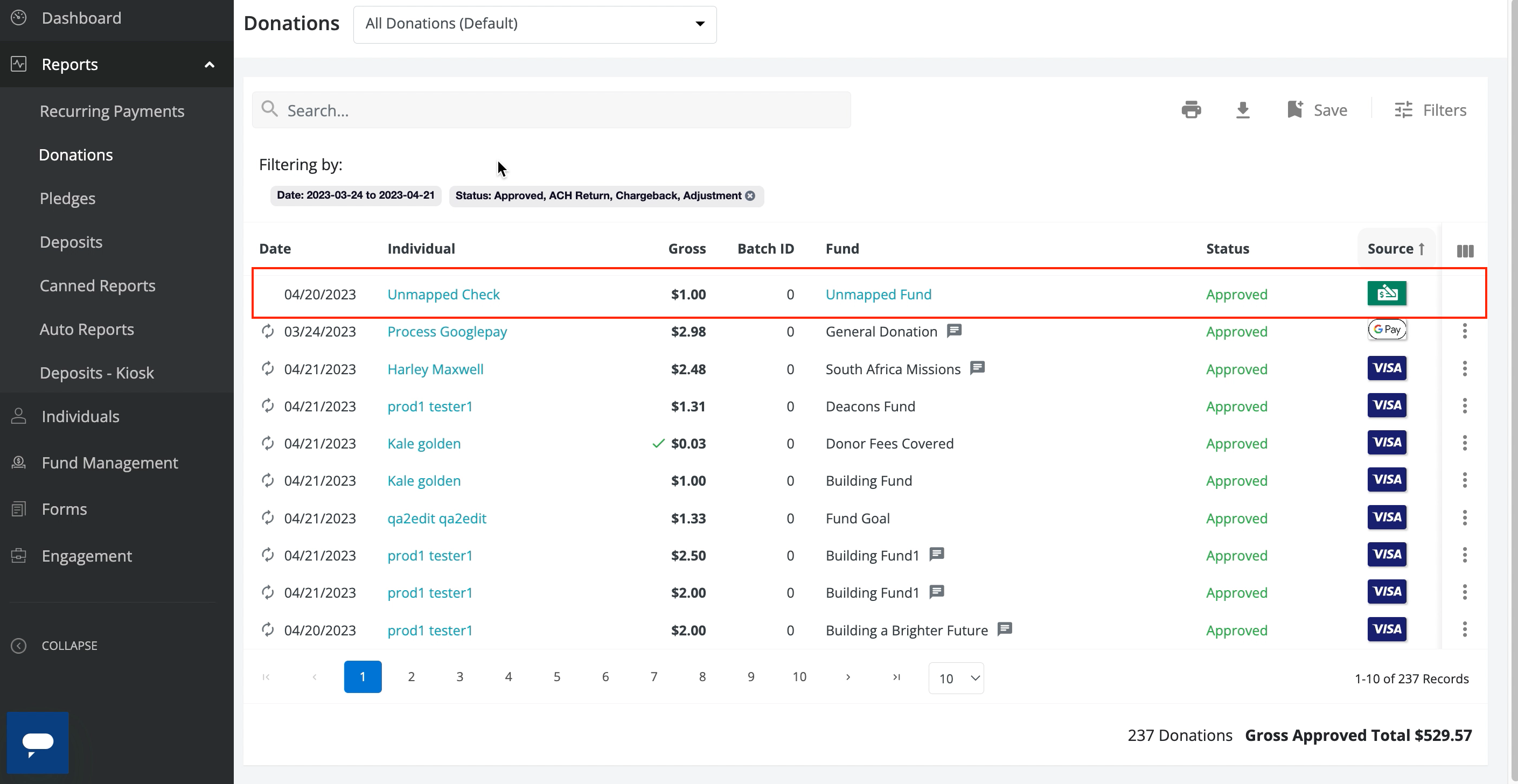
Task: Click recurring icon on Process Googlepay row
Action: (x=268, y=332)
